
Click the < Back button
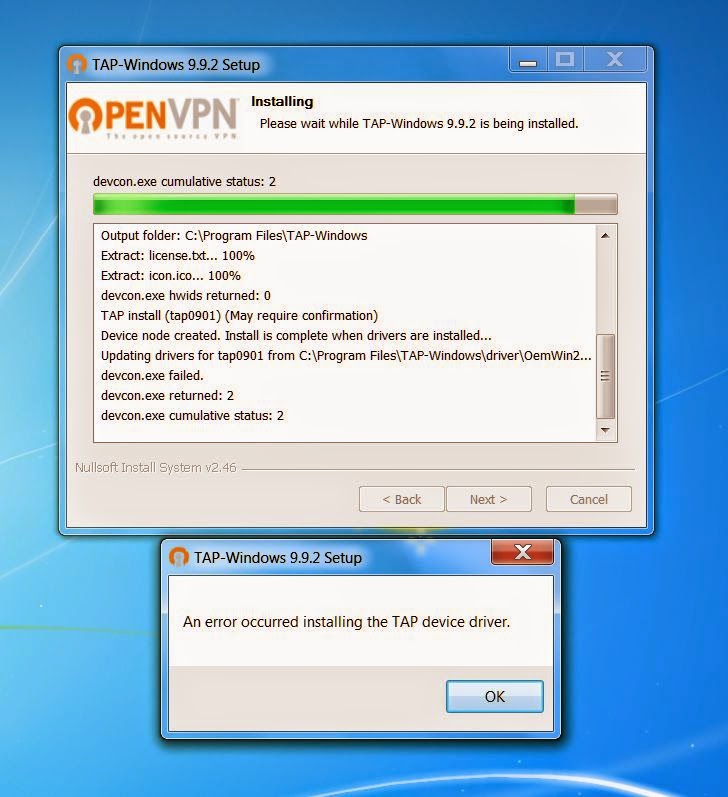[x=402, y=499]
